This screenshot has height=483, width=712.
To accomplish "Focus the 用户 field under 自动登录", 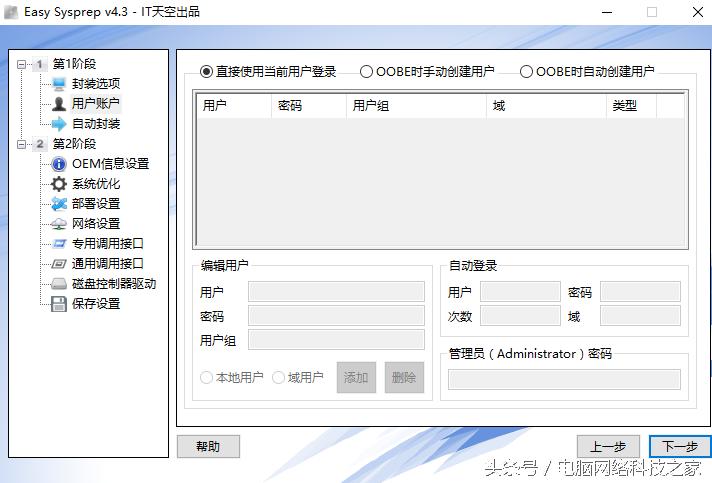I will coord(520,291).
